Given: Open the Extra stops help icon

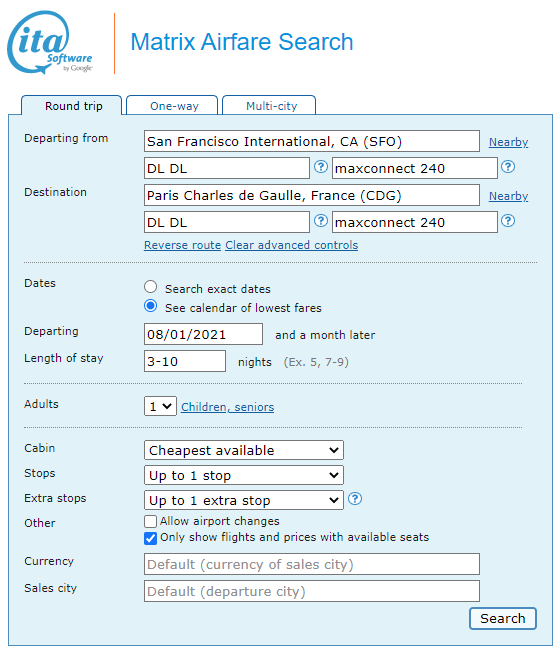Looking at the screenshot, I should point(355,499).
